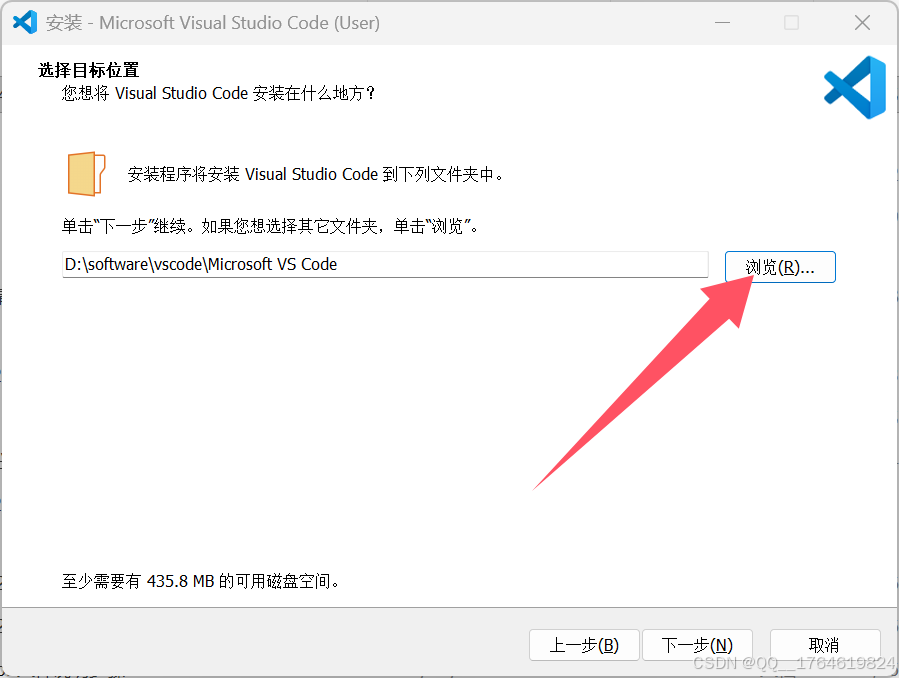Click the Back 上一步(B) button
This screenshot has width=899, height=678.
(x=584, y=645)
